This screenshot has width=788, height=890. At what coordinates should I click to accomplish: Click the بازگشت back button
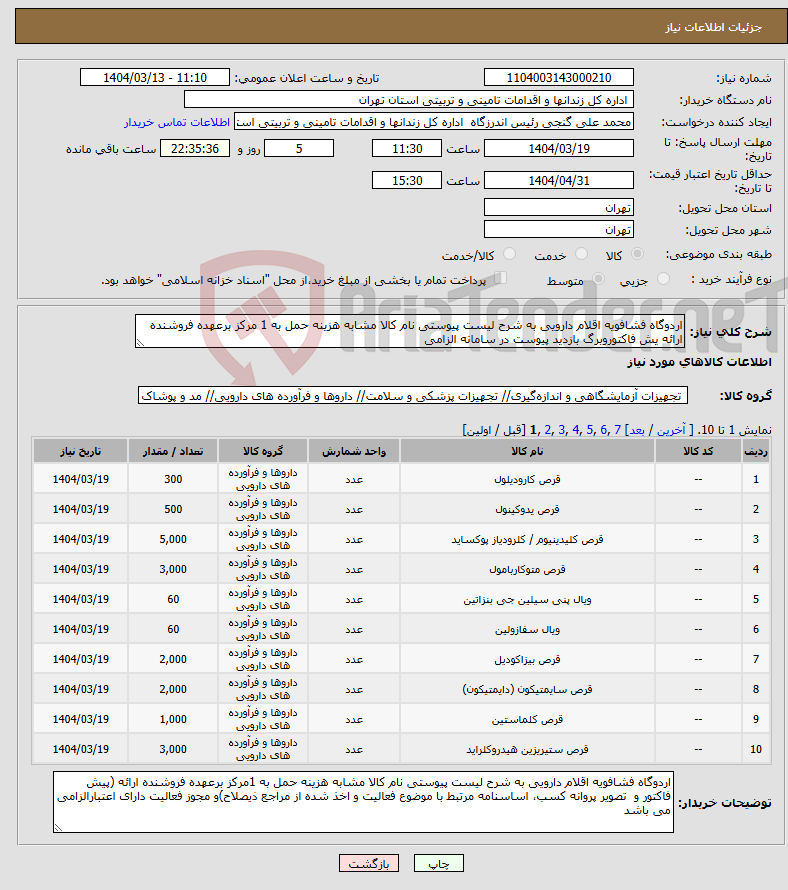[x=369, y=863]
